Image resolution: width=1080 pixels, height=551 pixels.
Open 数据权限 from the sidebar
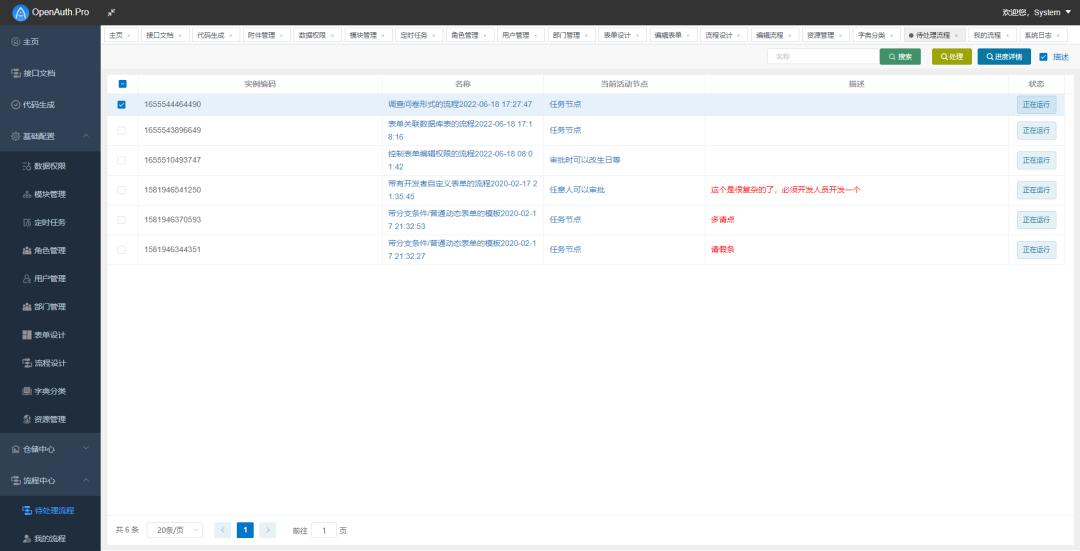coord(50,166)
